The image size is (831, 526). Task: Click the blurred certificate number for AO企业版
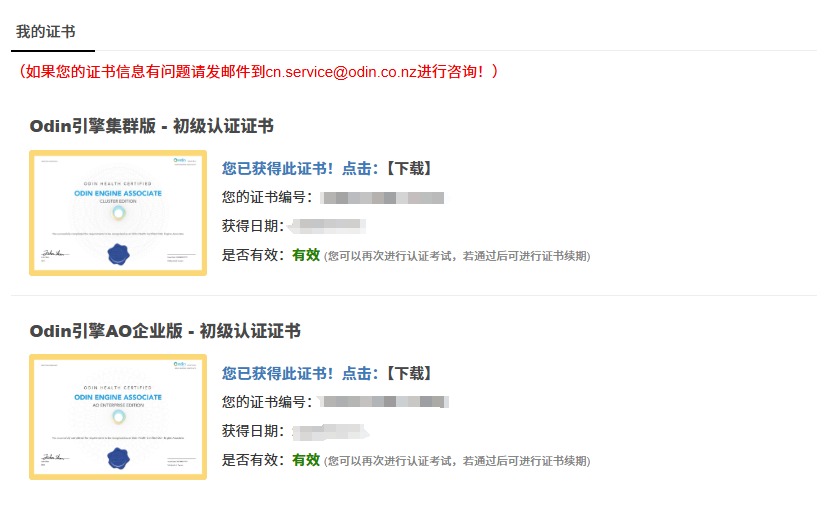click(x=384, y=402)
